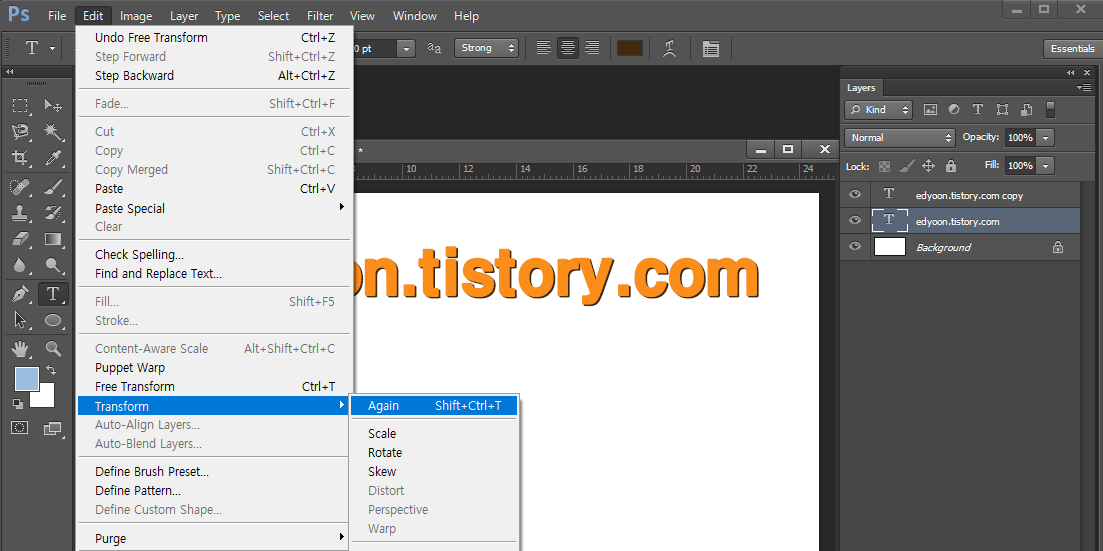The width and height of the screenshot is (1103, 551).
Task: Select the Hand tool
Action: click(20, 348)
